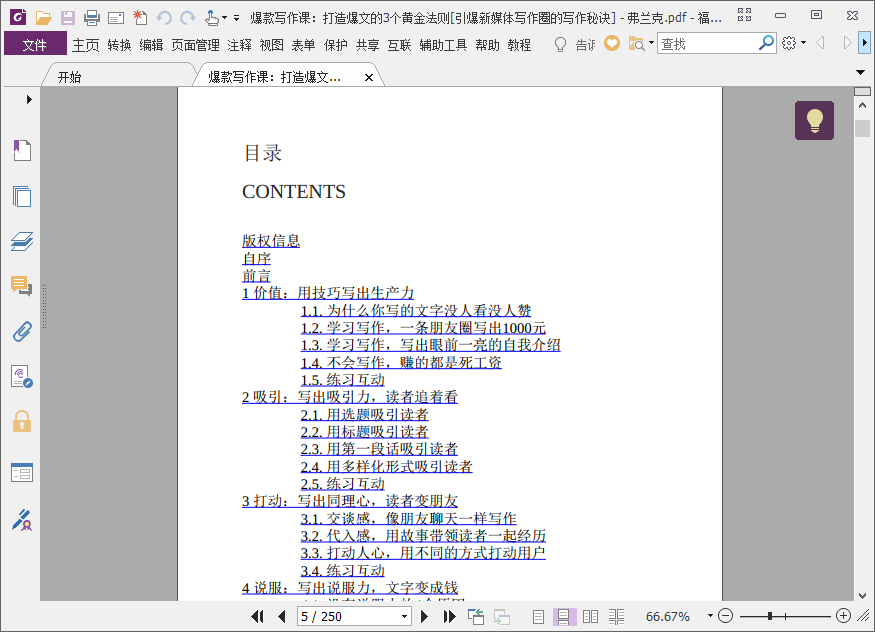The width and height of the screenshot is (875, 632).
Task: Open the 转换 ribbon tab
Action: (119, 45)
